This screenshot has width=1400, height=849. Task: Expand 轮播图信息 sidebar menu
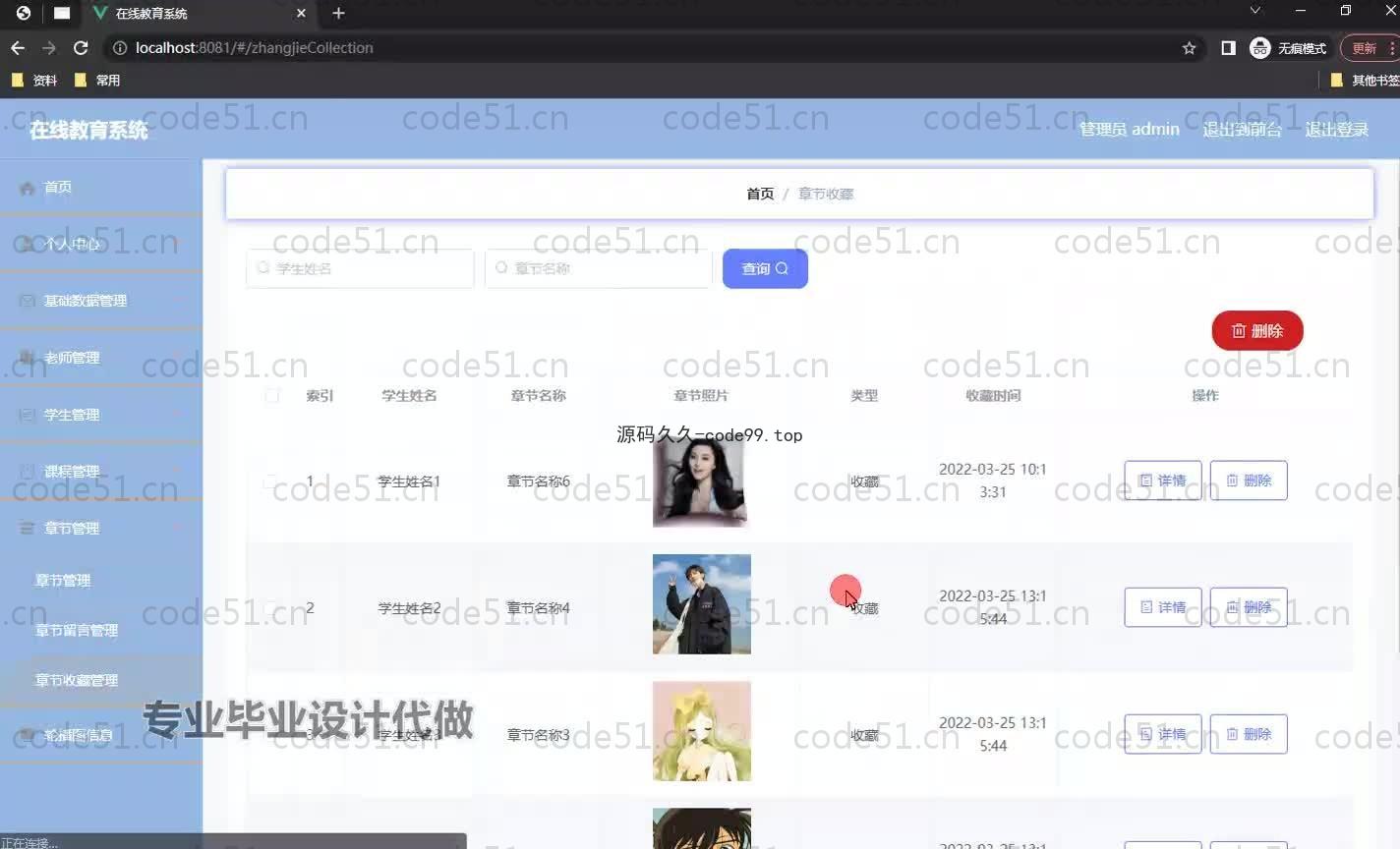(x=101, y=735)
